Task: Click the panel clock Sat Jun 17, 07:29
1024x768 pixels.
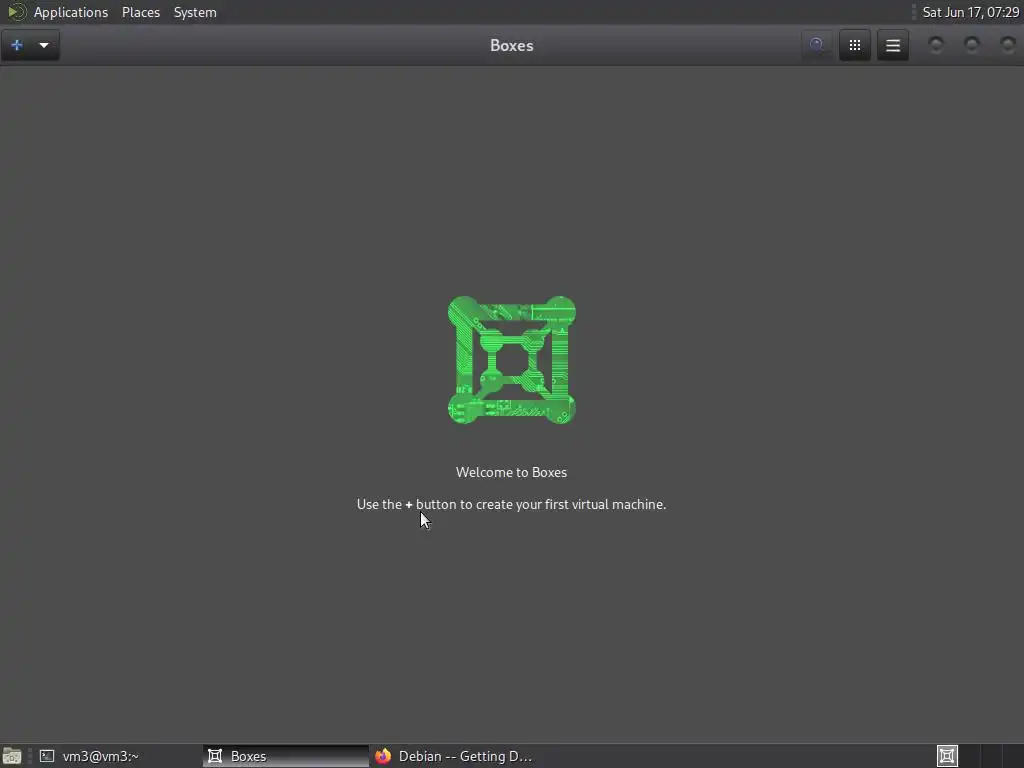Action: [x=970, y=12]
